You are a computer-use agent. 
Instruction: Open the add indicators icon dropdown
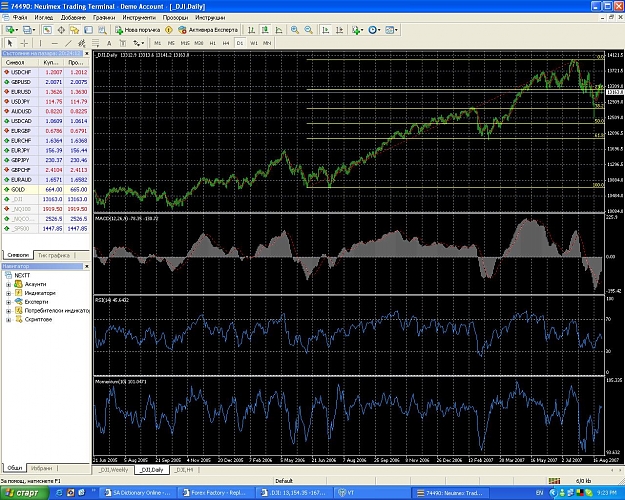click(357, 30)
